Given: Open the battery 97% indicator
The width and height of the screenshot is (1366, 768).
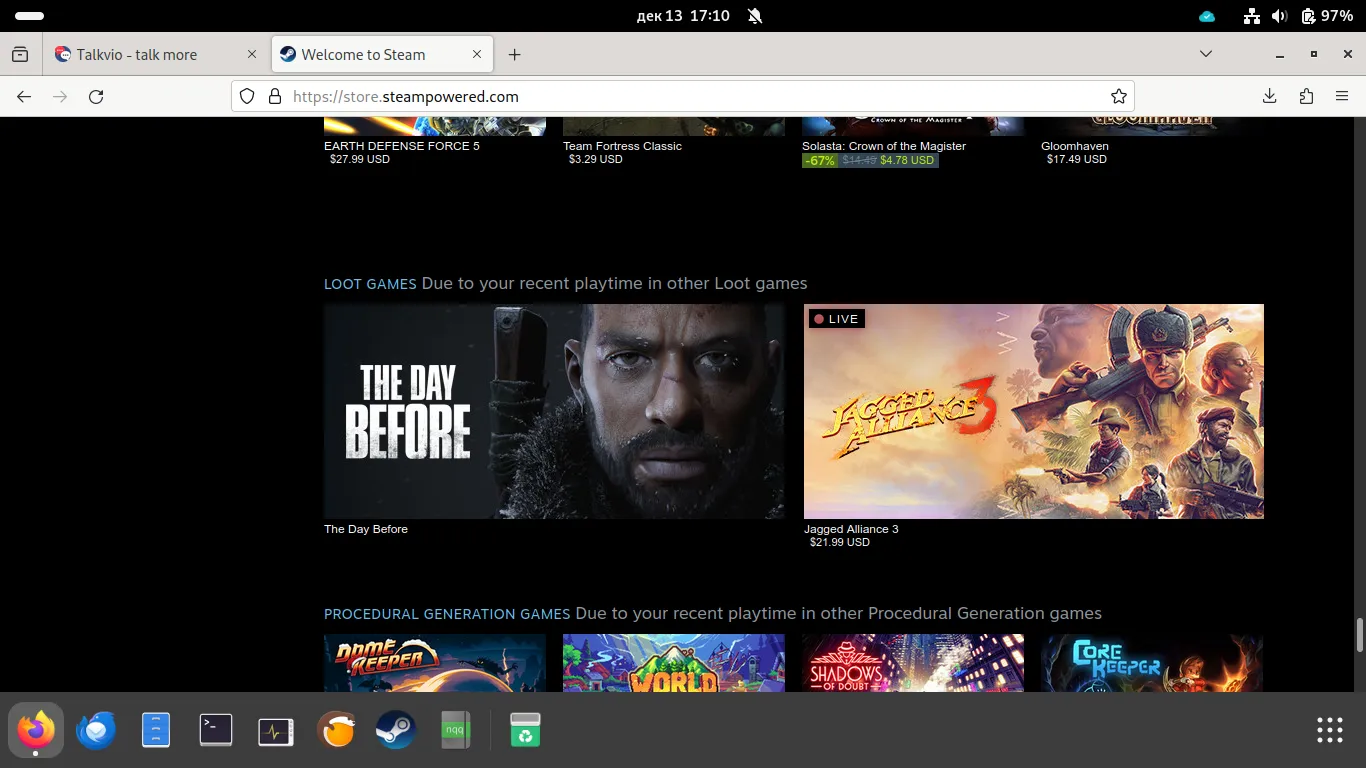Looking at the screenshot, I should click(x=1327, y=16).
